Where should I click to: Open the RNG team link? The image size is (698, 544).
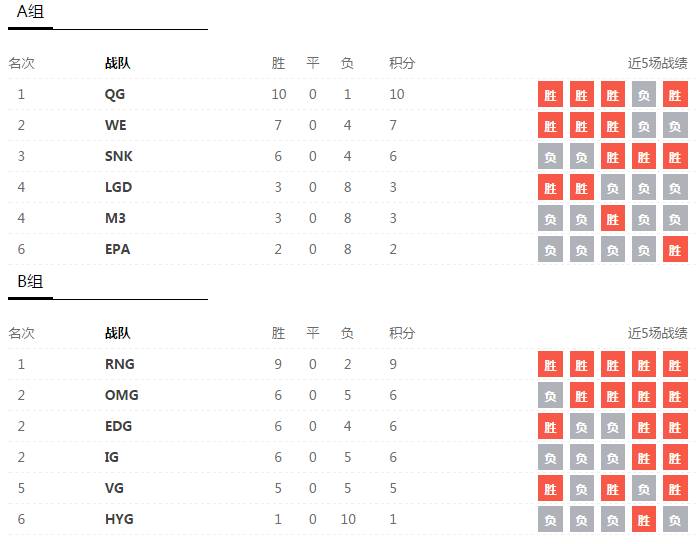click(x=120, y=364)
